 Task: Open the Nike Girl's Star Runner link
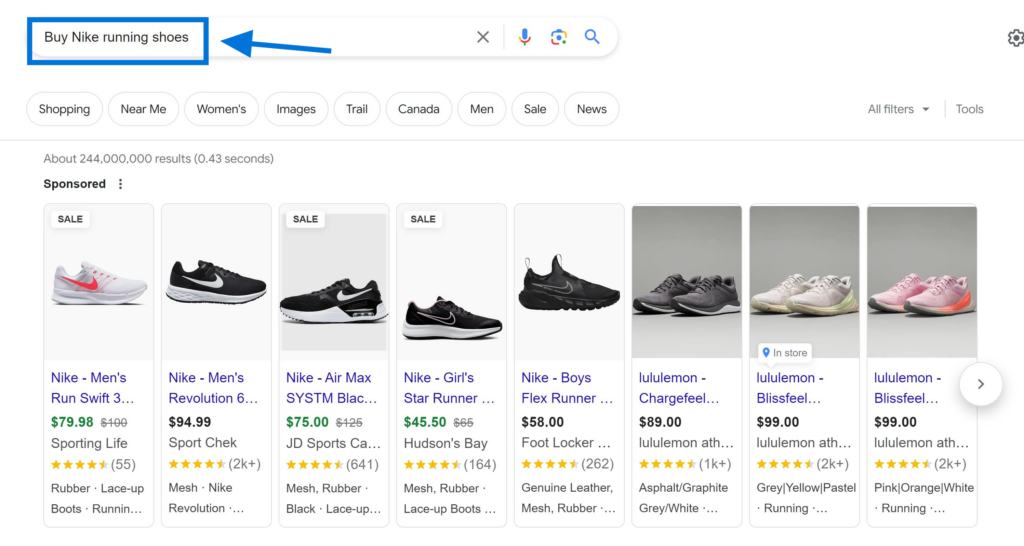(x=449, y=388)
